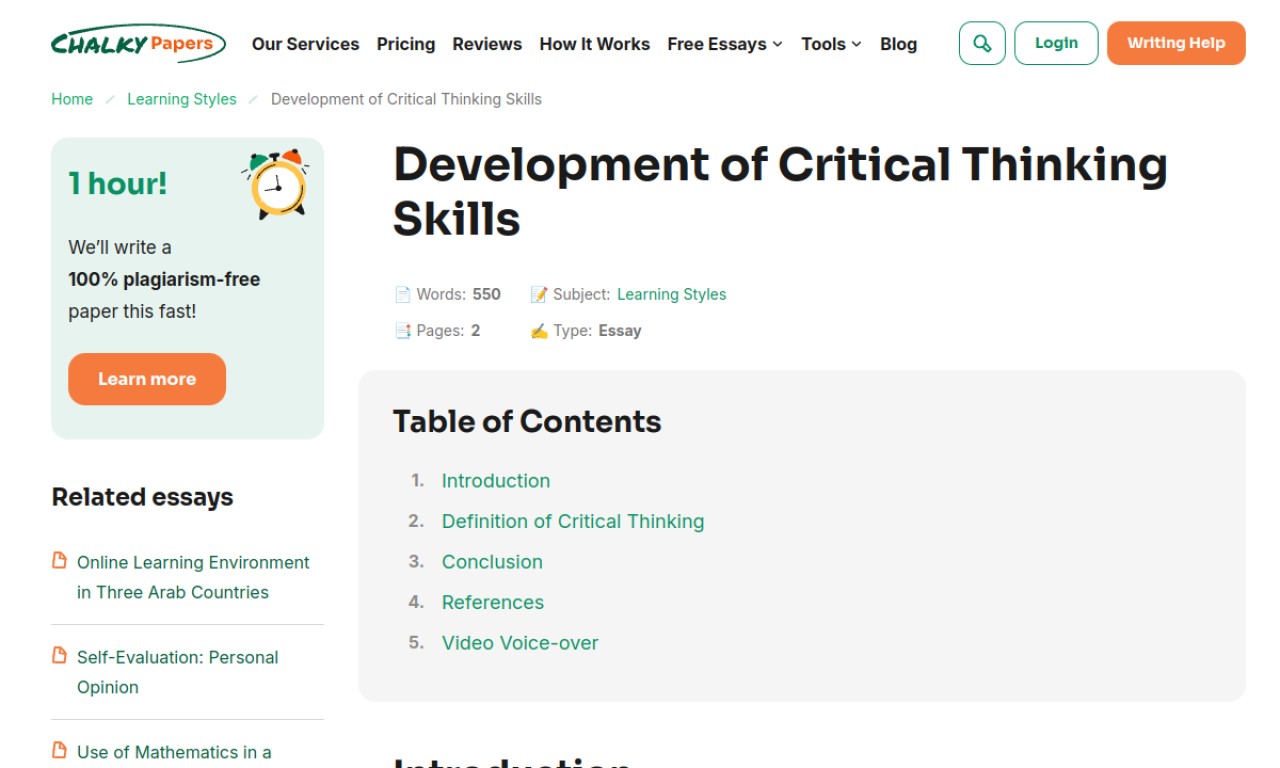
Task: Open the Reviews page
Action: (487, 44)
